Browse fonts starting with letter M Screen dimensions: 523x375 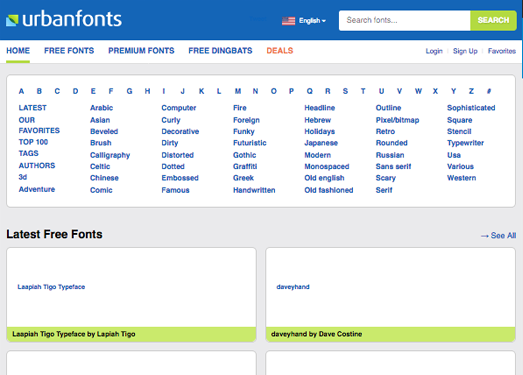(237, 91)
